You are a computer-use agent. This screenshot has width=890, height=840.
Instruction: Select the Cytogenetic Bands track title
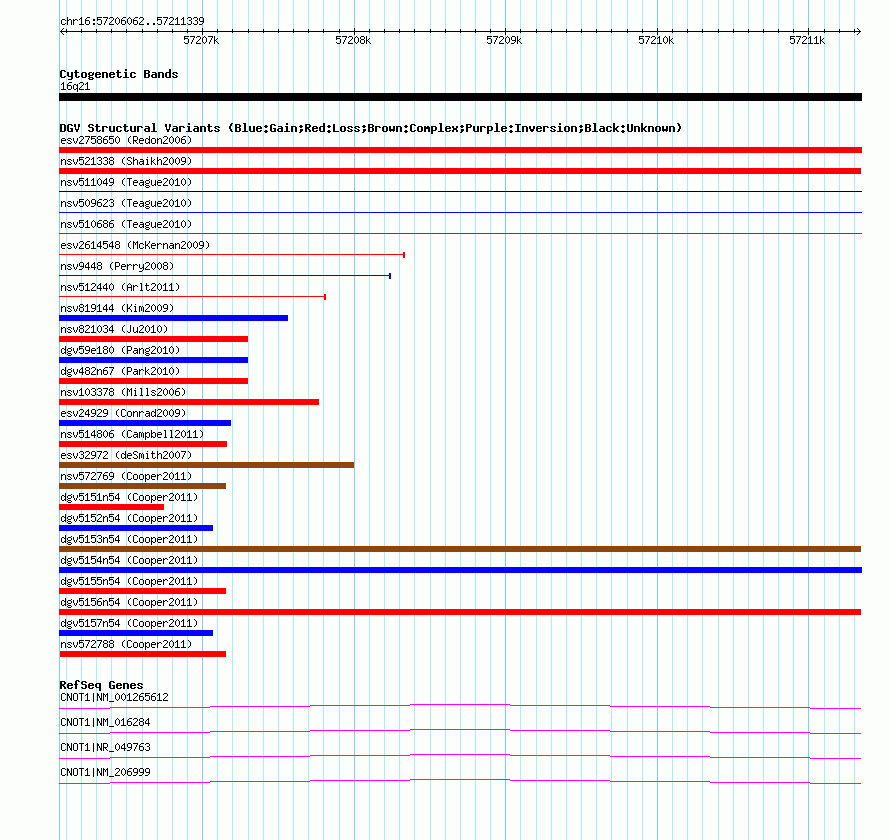coord(119,74)
